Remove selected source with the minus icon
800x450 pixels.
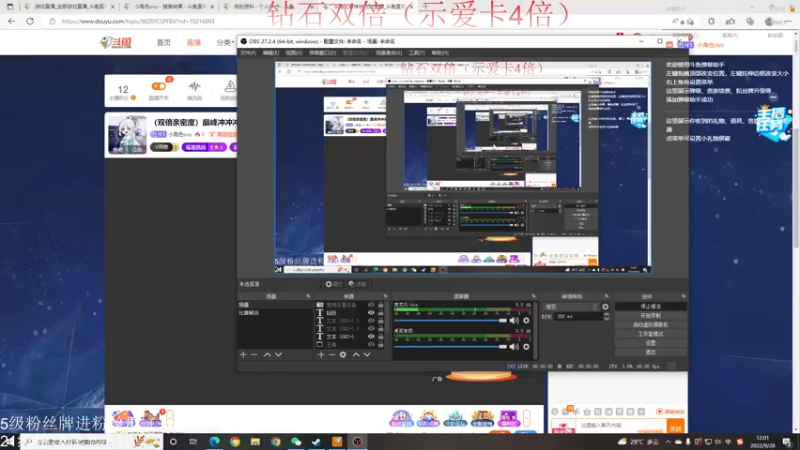[332, 355]
